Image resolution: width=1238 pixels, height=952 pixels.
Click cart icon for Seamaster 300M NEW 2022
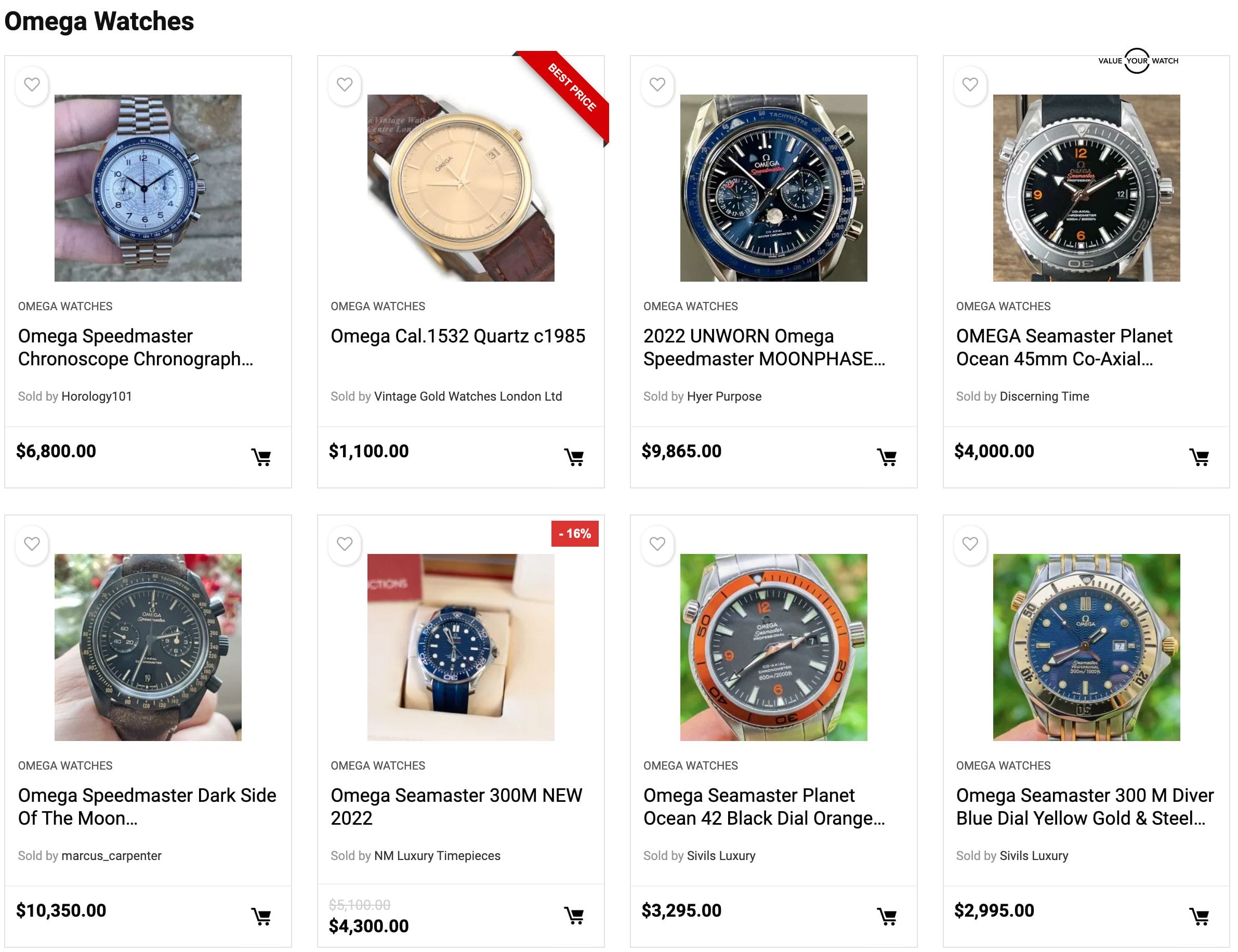(x=574, y=916)
